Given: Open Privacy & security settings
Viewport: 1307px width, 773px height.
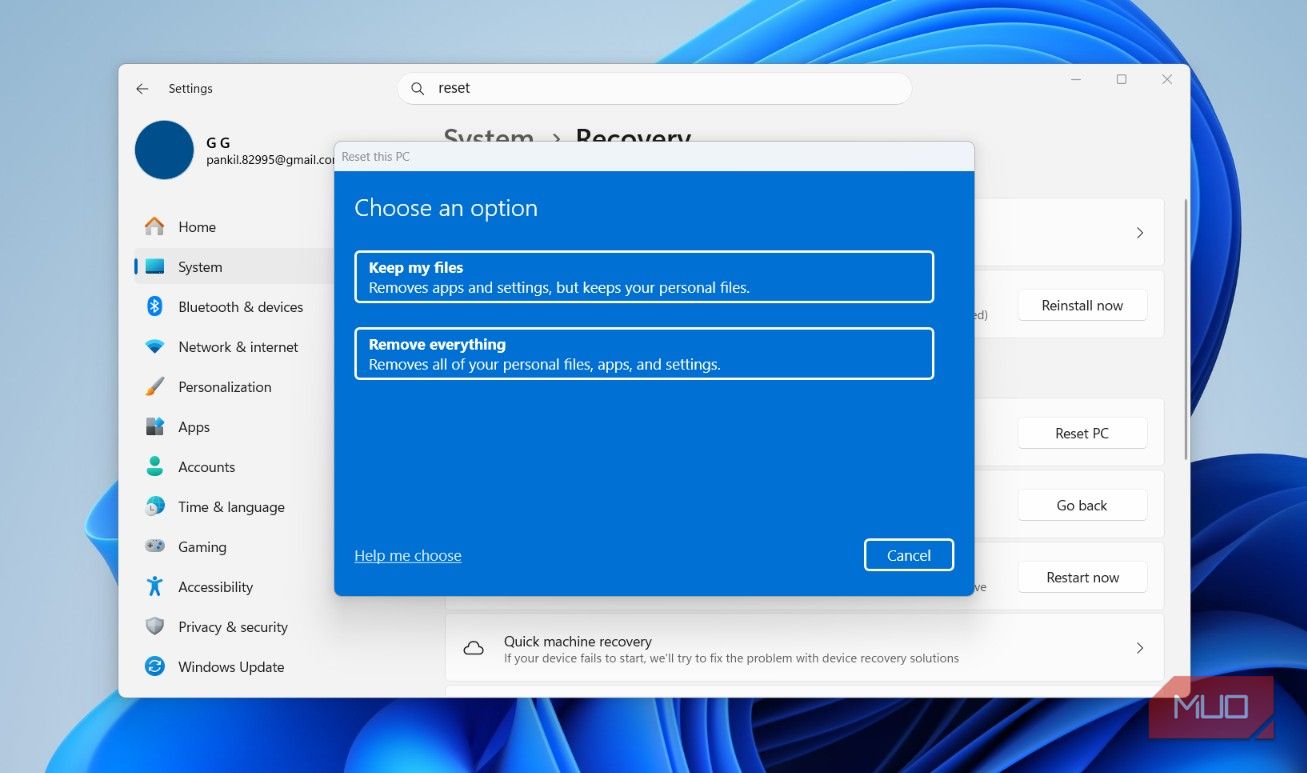Looking at the screenshot, I should [x=235, y=627].
